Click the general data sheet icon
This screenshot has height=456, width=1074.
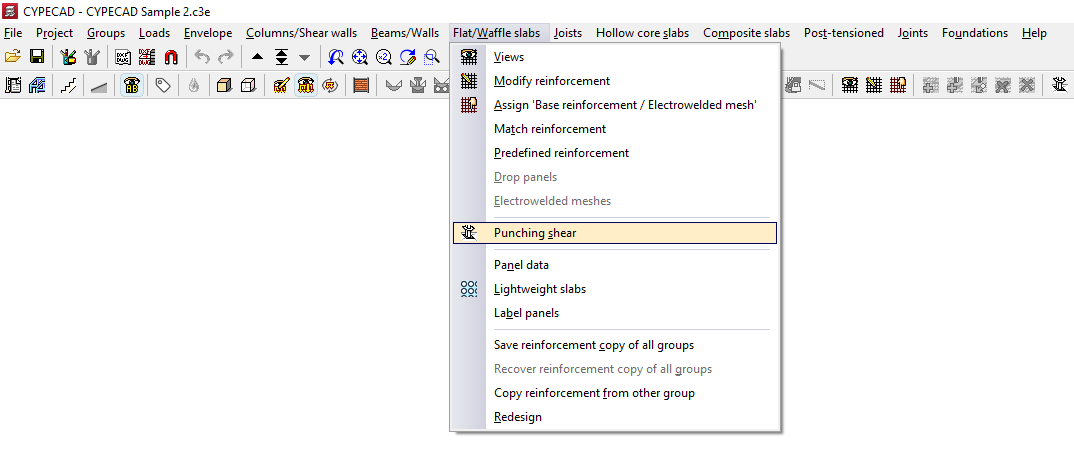coord(13,86)
